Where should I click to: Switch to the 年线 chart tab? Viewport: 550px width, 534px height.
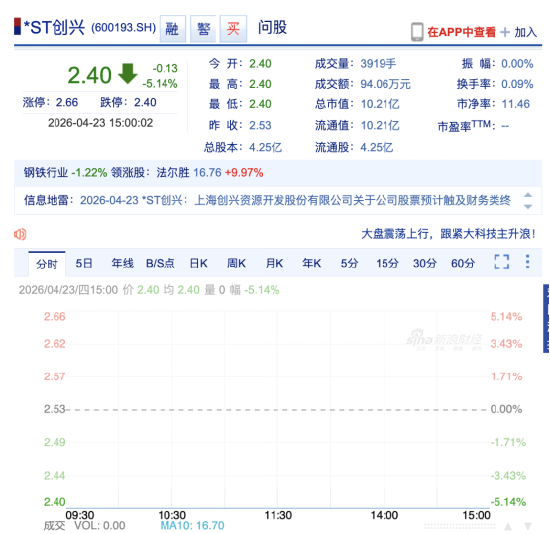(x=122, y=263)
